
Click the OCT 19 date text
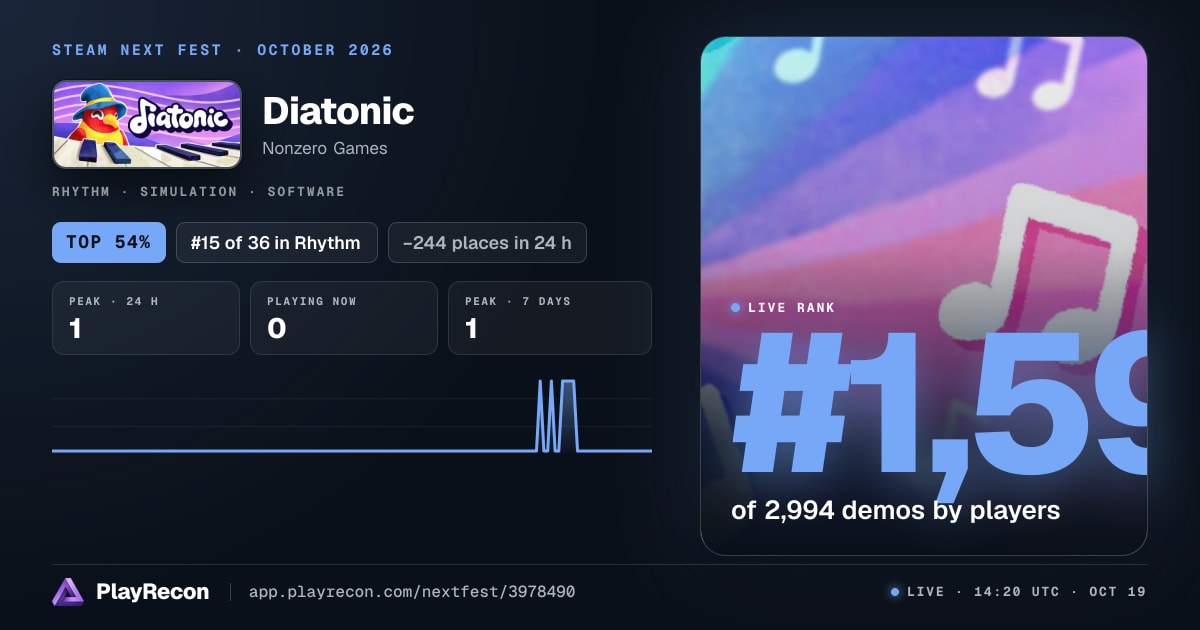tap(1118, 592)
